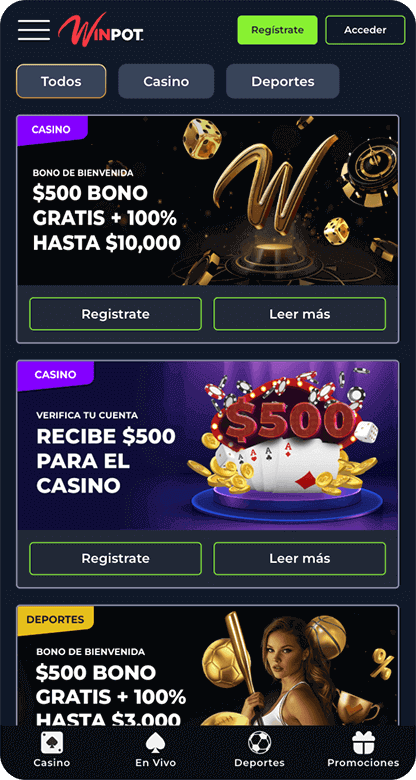Viewport: 416px width, 780px height.
Task: Click the Acceder login button
Action: point(365,30)
